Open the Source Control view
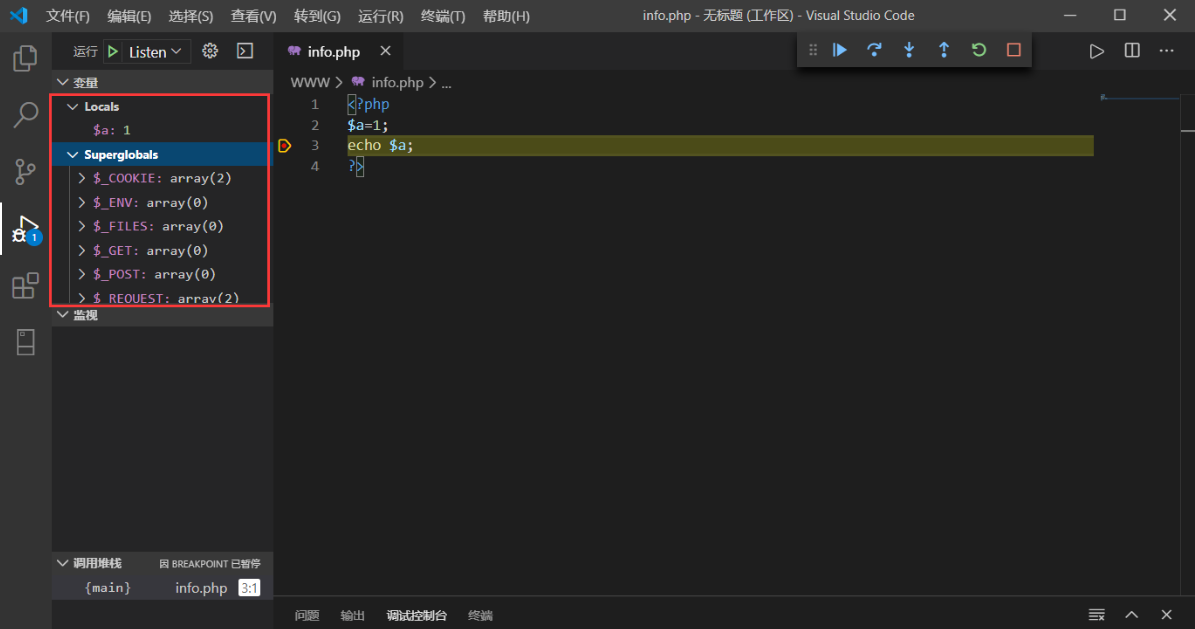1195x629 pixels. pos(25,171)
